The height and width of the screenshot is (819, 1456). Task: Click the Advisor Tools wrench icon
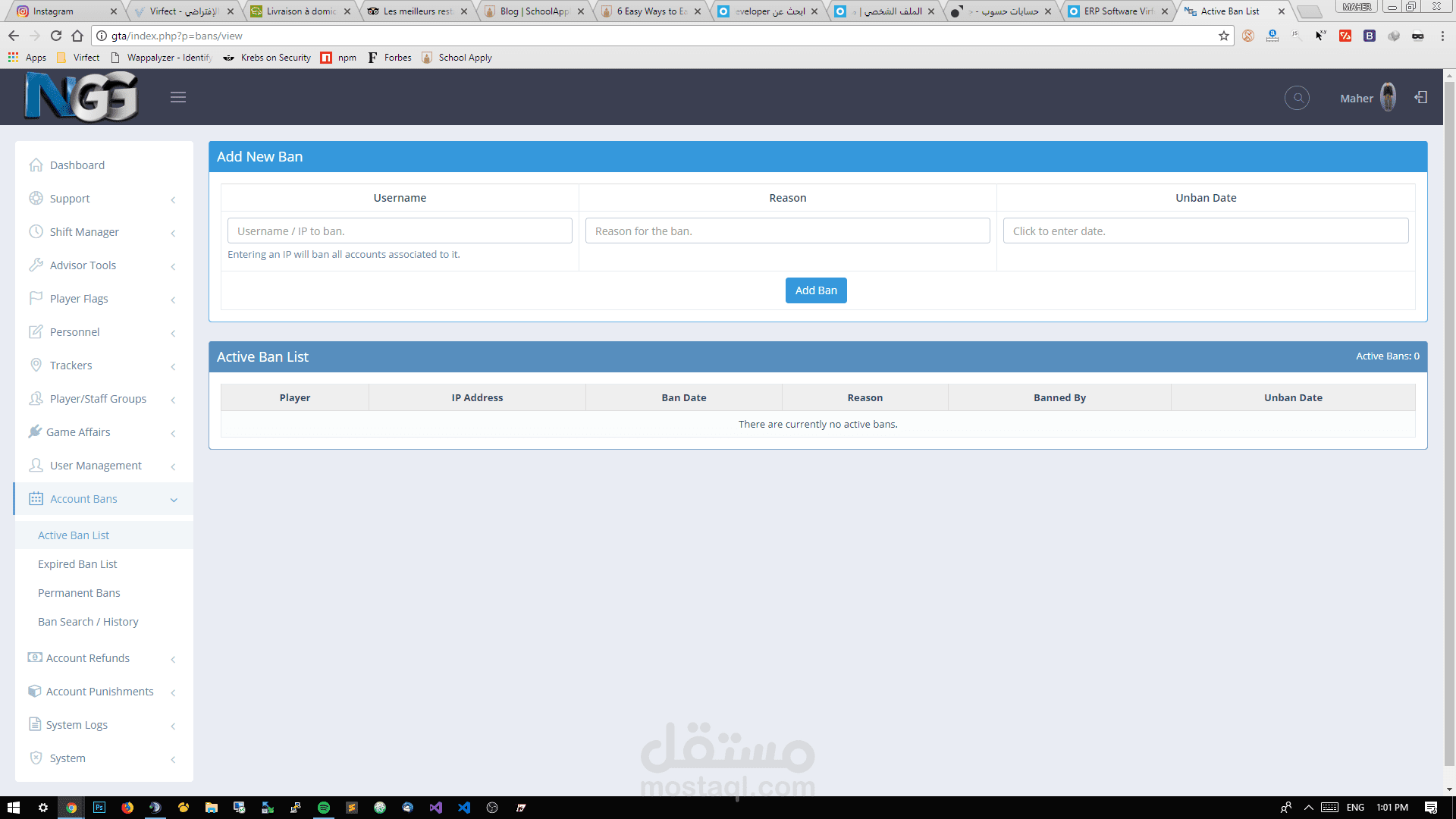click(x=36, y=265)
